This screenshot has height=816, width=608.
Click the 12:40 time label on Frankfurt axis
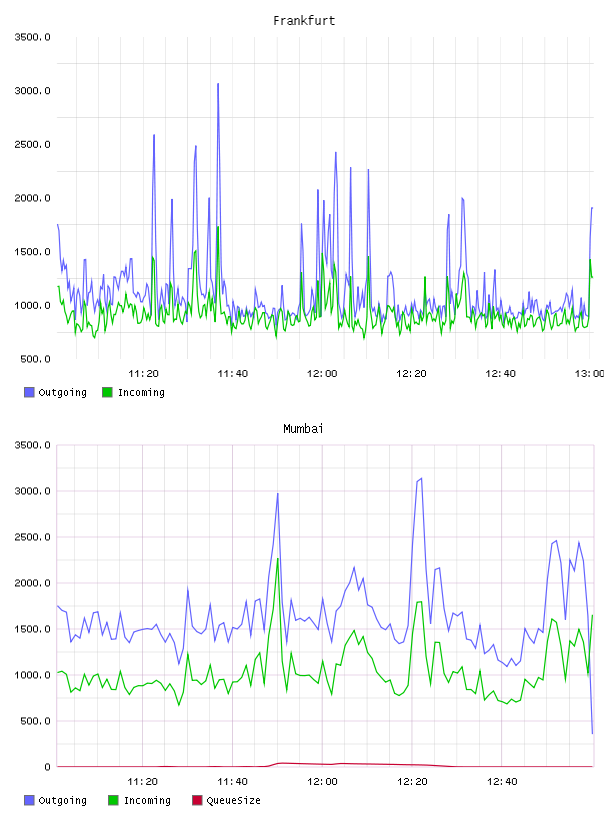click(500, 374)
